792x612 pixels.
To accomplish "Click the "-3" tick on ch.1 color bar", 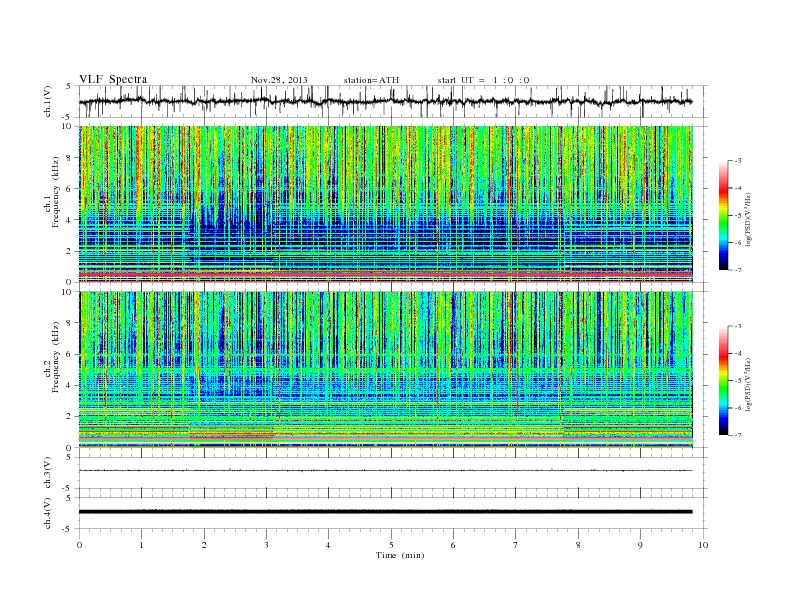I will coord(737,161).
